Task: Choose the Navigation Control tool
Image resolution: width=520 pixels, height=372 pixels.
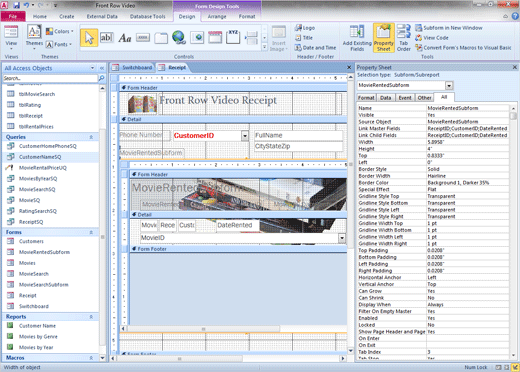Action: [x=215, y=37]
